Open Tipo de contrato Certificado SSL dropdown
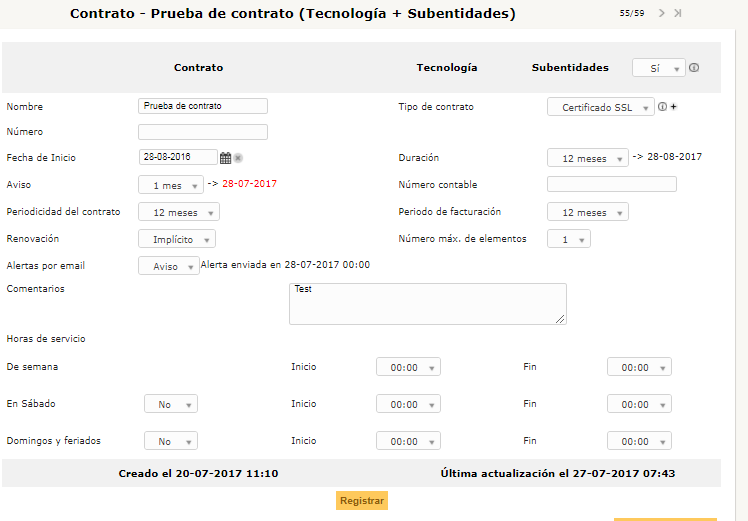748x521 pixels. click(x=601, y=107)
